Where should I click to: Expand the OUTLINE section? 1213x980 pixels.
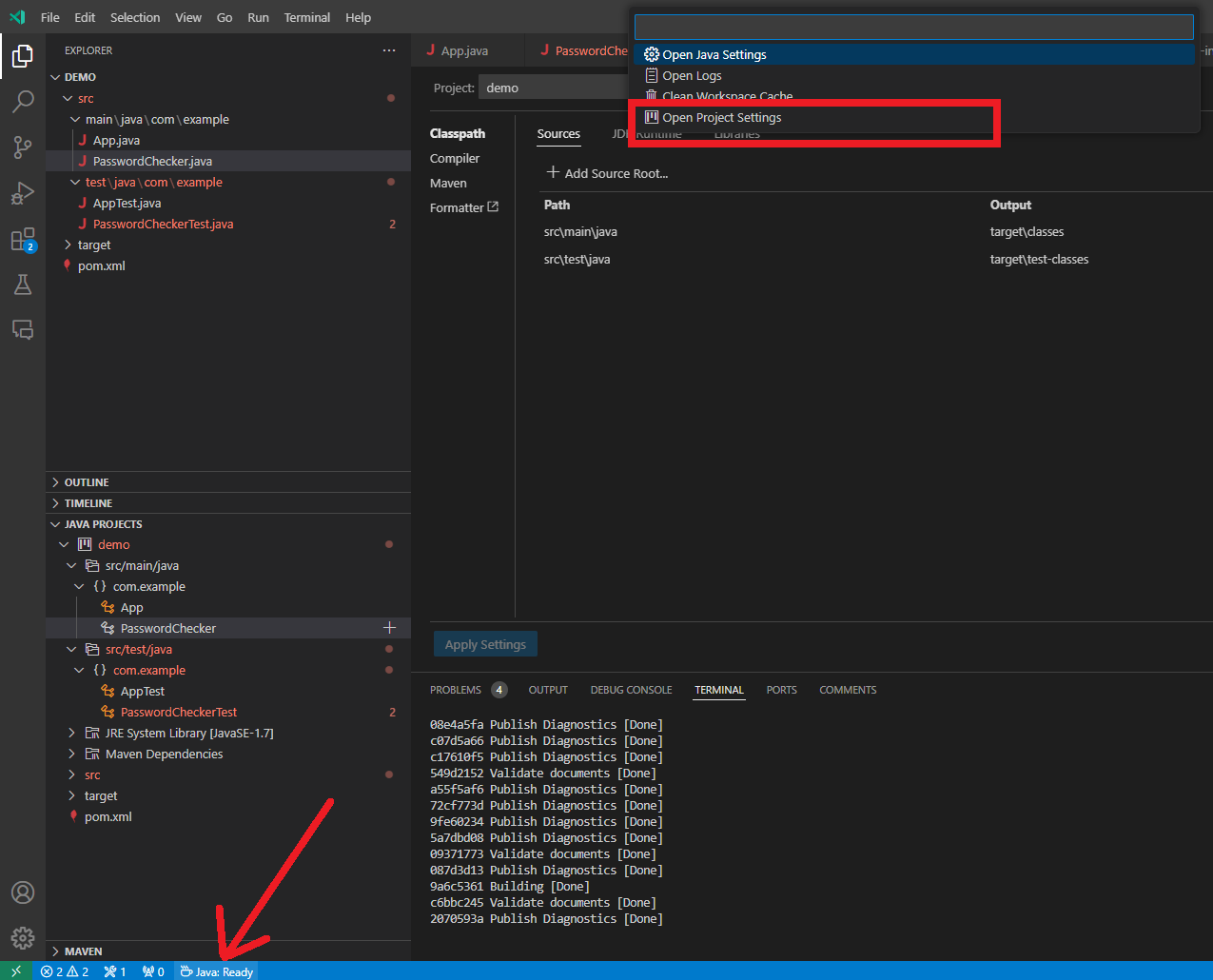click(x=86, y=482)
